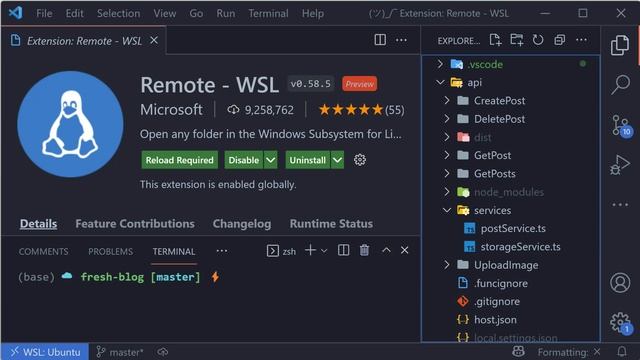Collapse all folders in Explorer
Viewport: 640px width, 360px height.
560,40
